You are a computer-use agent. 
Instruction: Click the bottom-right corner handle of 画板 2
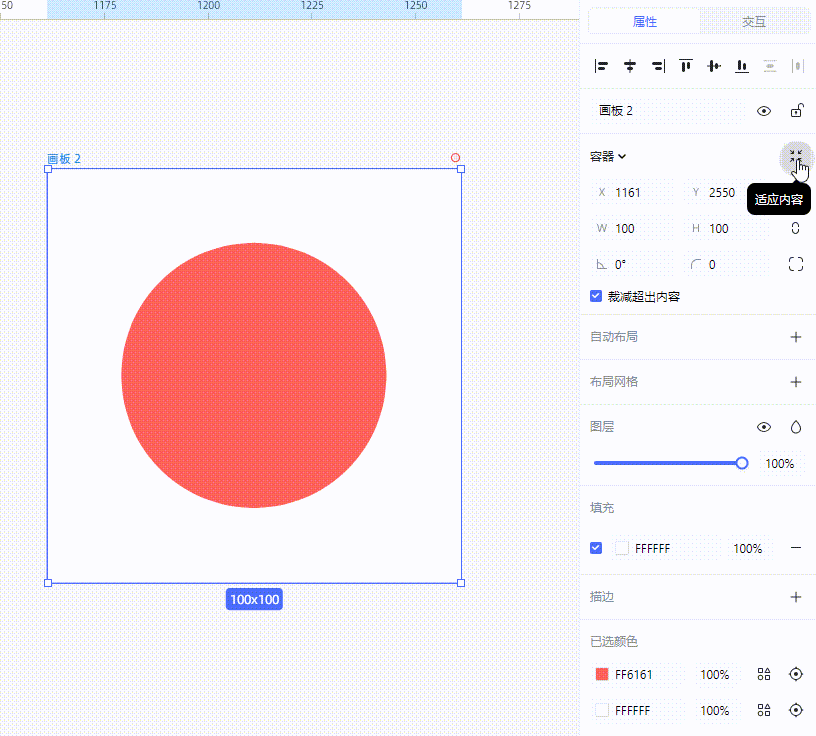pyautogui.click(x=461, y=583)
